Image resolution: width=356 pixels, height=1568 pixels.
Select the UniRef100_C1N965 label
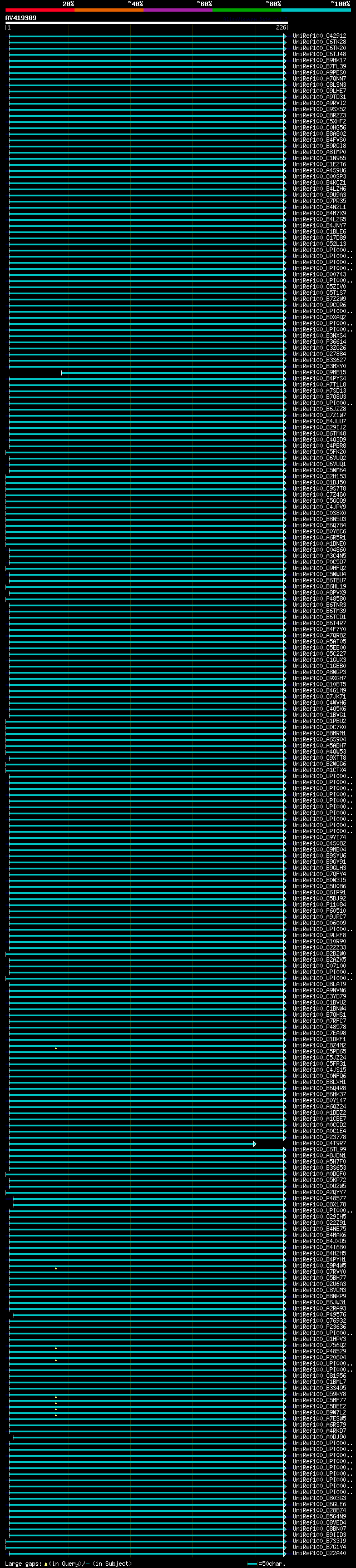319,159
